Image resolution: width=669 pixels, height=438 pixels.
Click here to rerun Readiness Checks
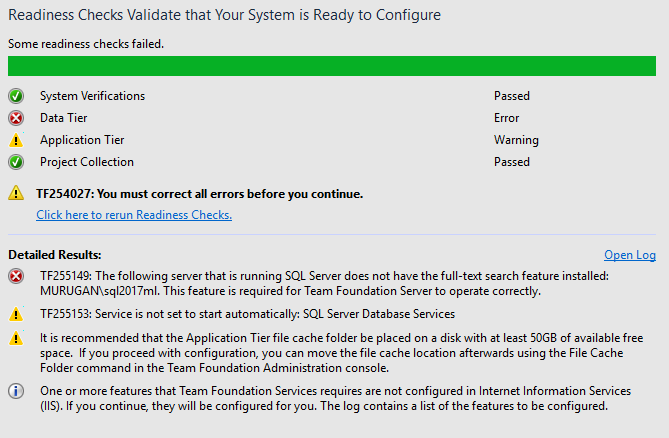click(134, 215)
